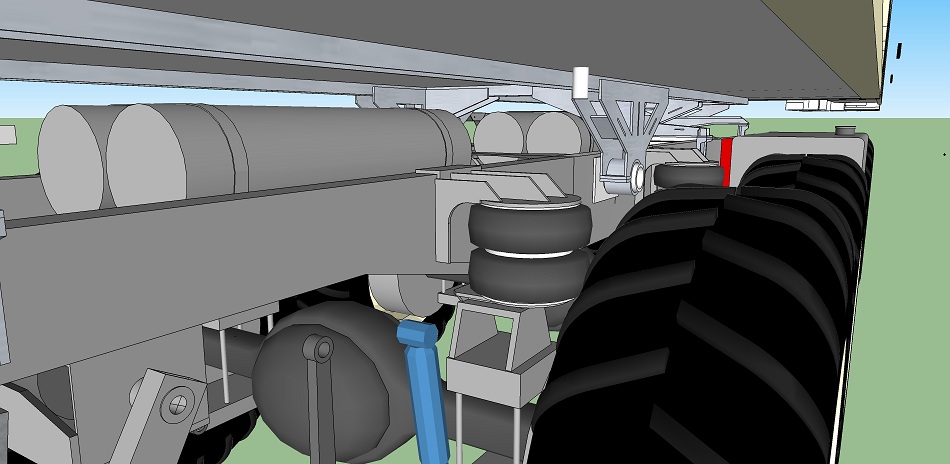Viewport: 950px width, 464px height.
Task: Select the double-bellows air spring
Action: tap(530, 250)
